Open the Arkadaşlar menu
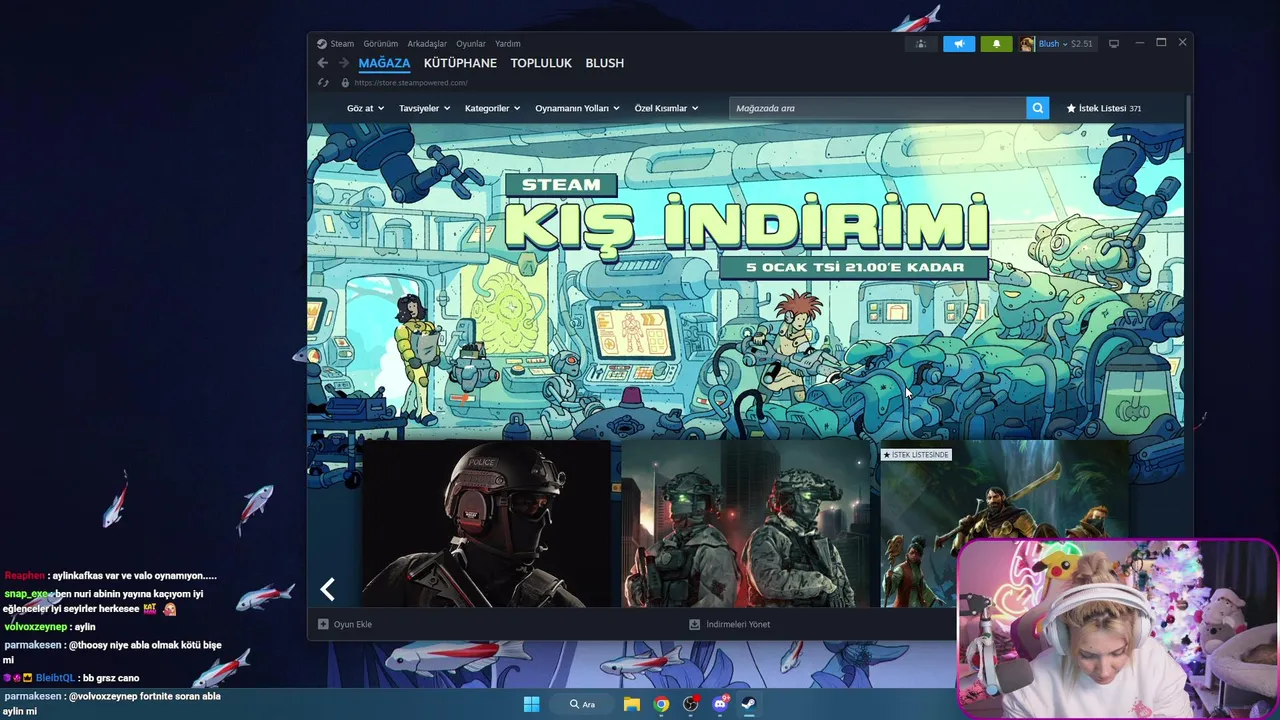1280x720 pixels. click(x=427, y=44)
